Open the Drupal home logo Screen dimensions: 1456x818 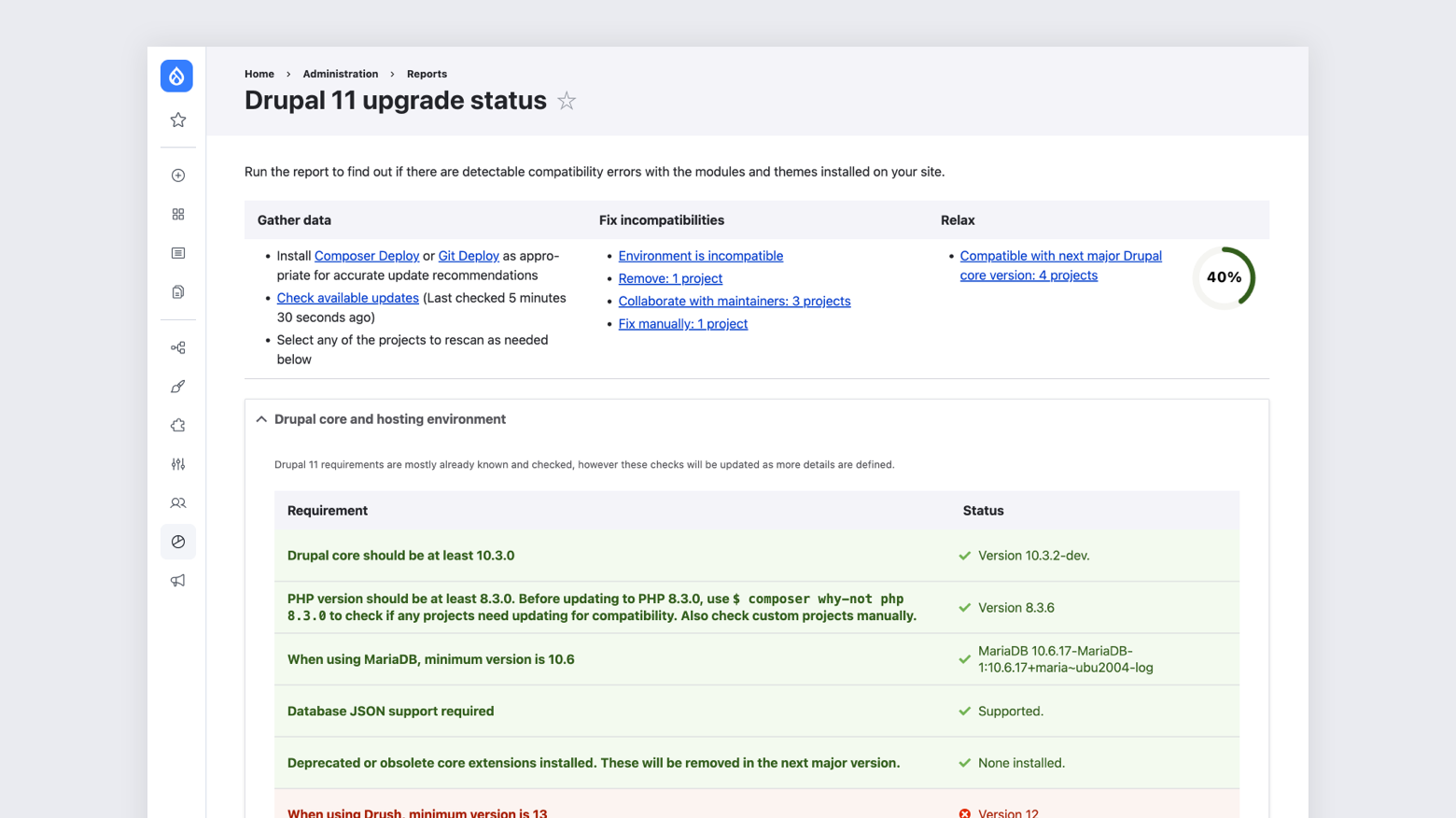click(x=176, y=76)
